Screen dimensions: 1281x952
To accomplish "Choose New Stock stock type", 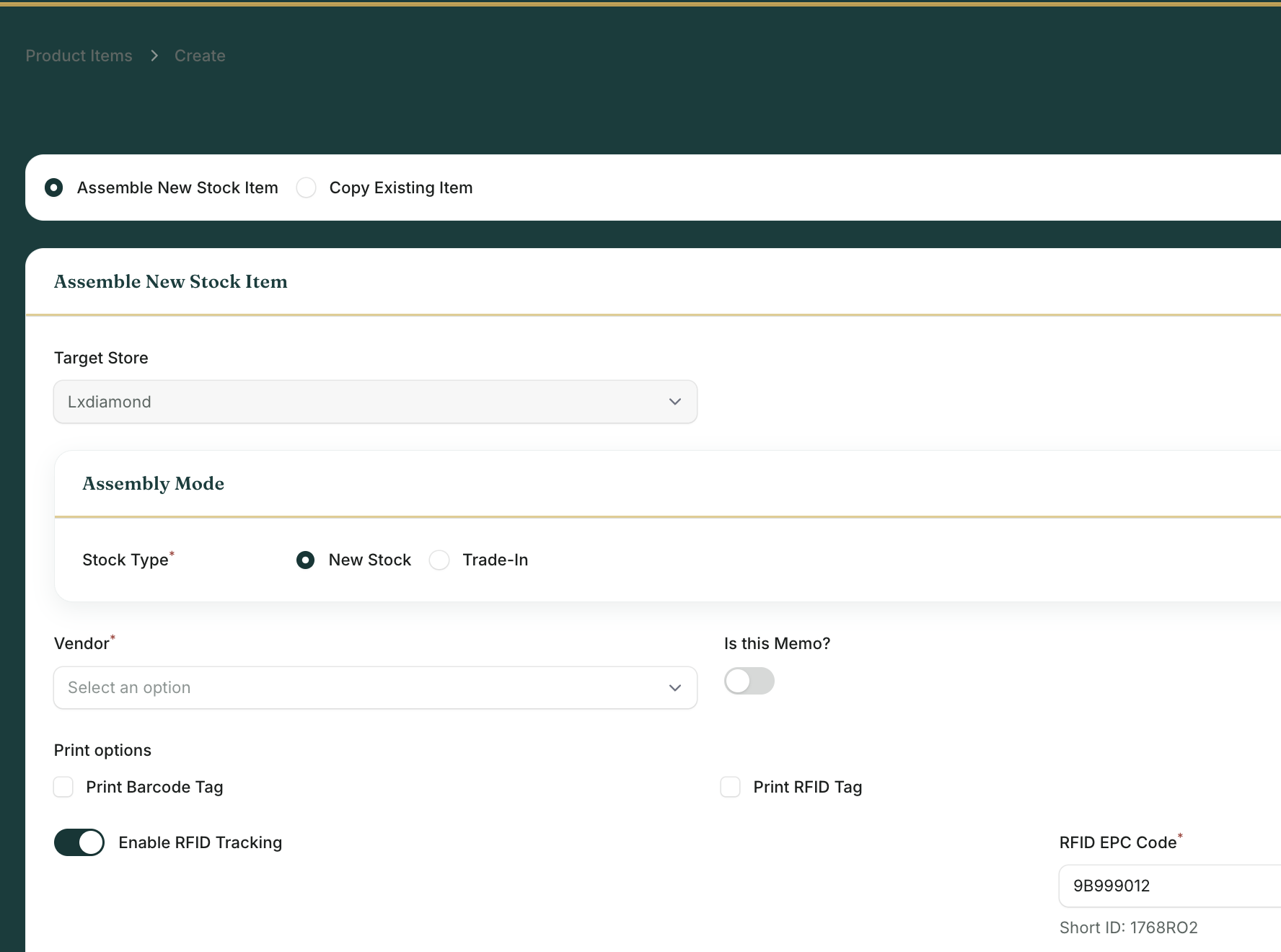I will point(306,560).
